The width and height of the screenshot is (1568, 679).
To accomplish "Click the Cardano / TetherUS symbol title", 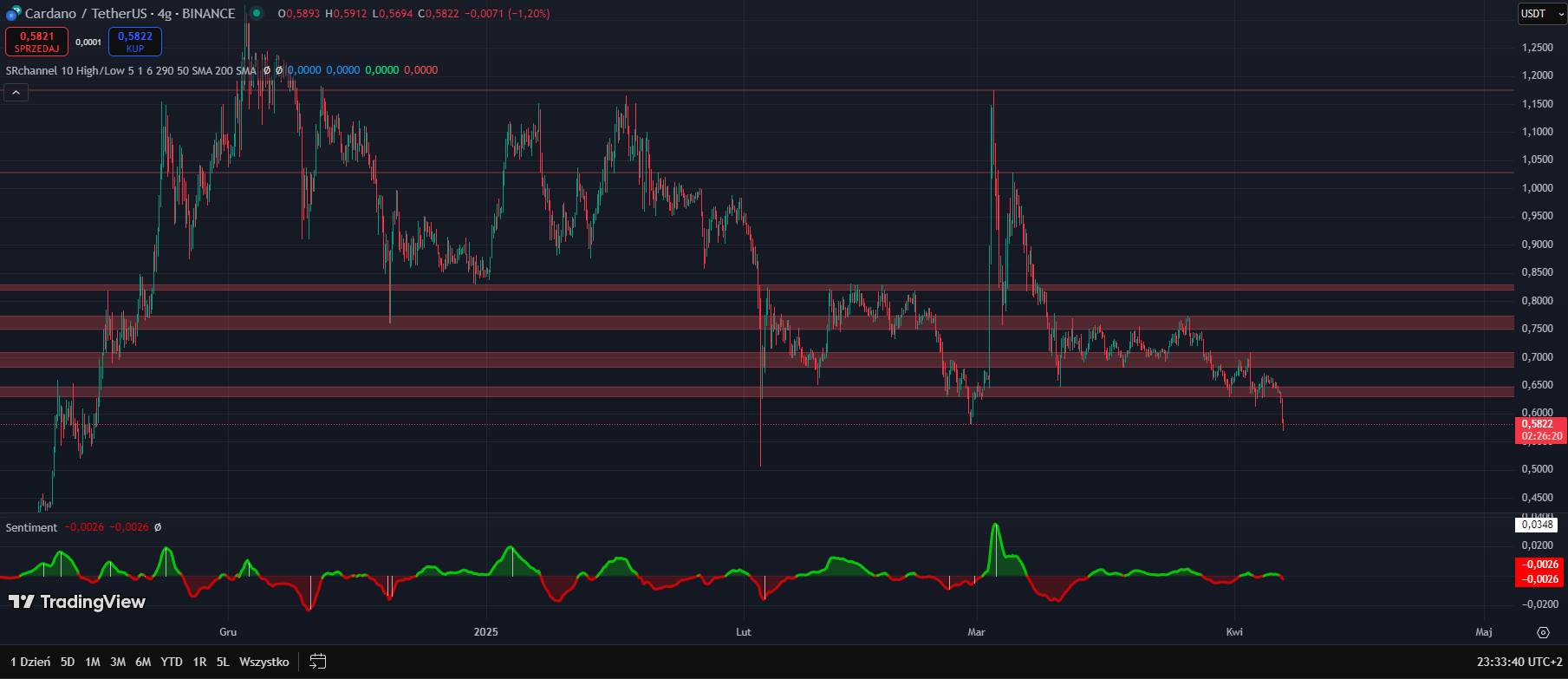I will pyautogui.click(x=130, y=14).
